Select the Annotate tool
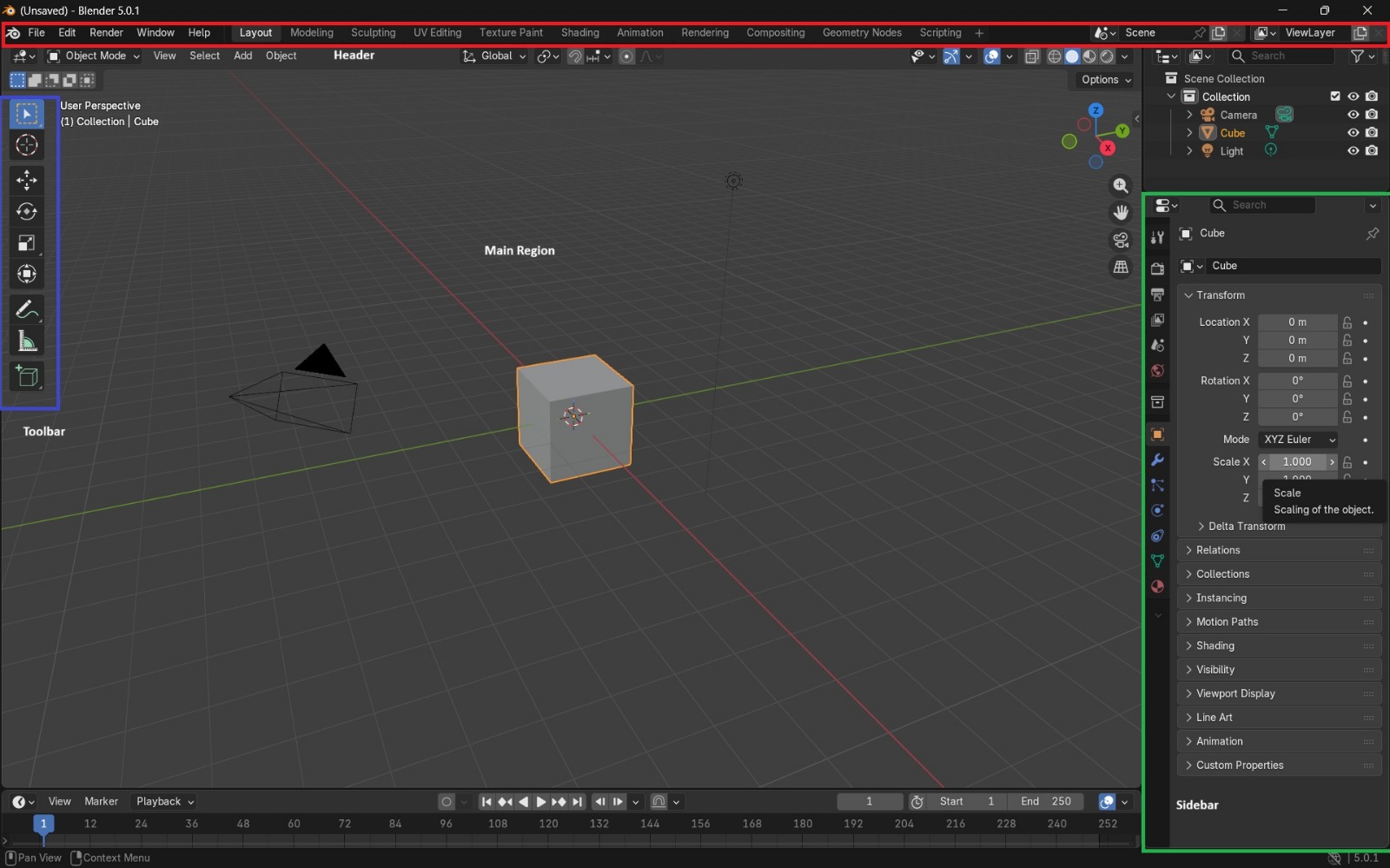This screenshot has height=868, width=1390. (x=26, y=308)
